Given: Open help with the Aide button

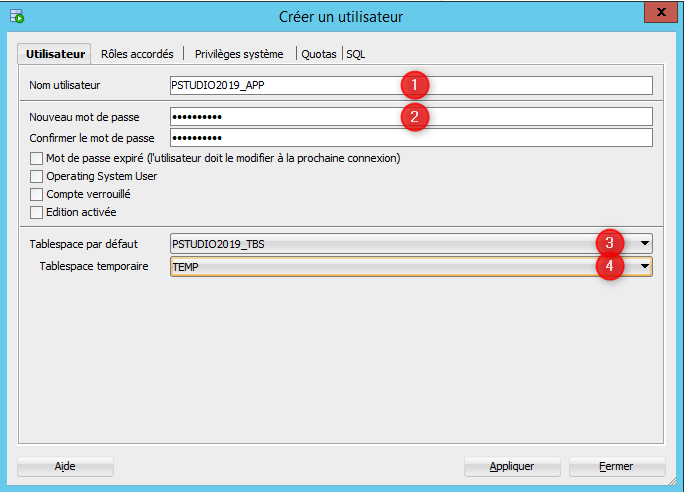Looking at the screenshot, I should 65,466.
